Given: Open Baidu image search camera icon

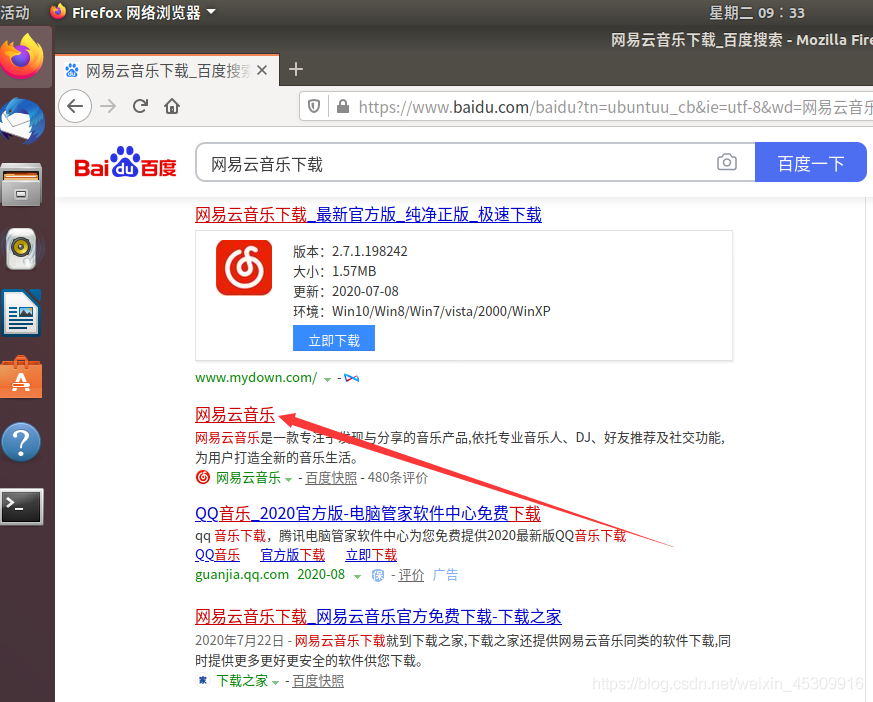Looking at the screenshot, I should click(x=727, y=162).
